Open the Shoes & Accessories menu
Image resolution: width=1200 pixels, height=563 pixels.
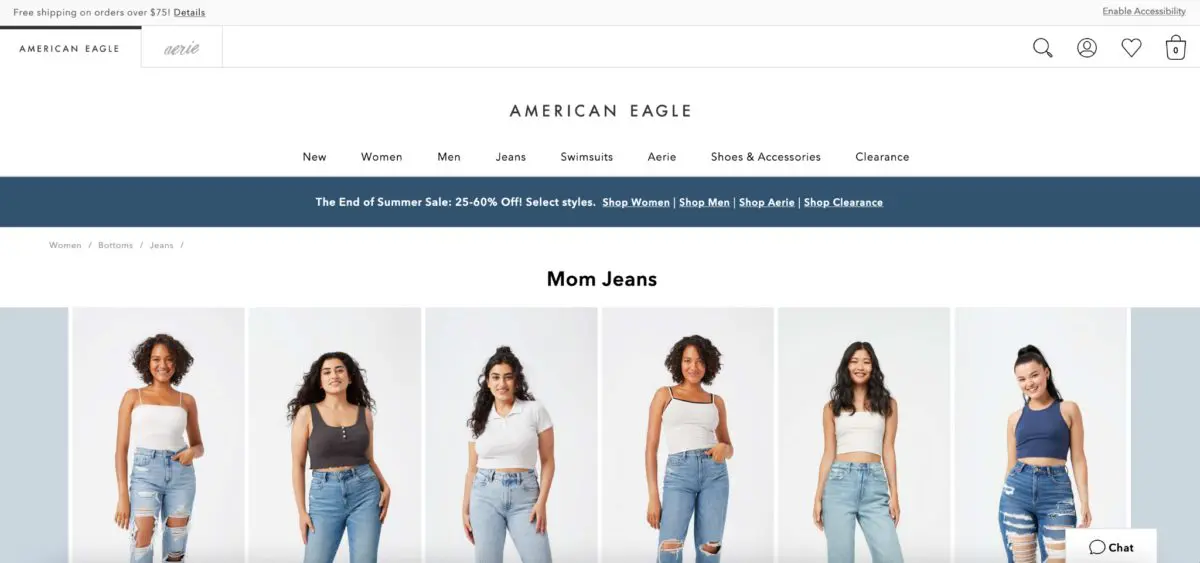click(766, 157)
